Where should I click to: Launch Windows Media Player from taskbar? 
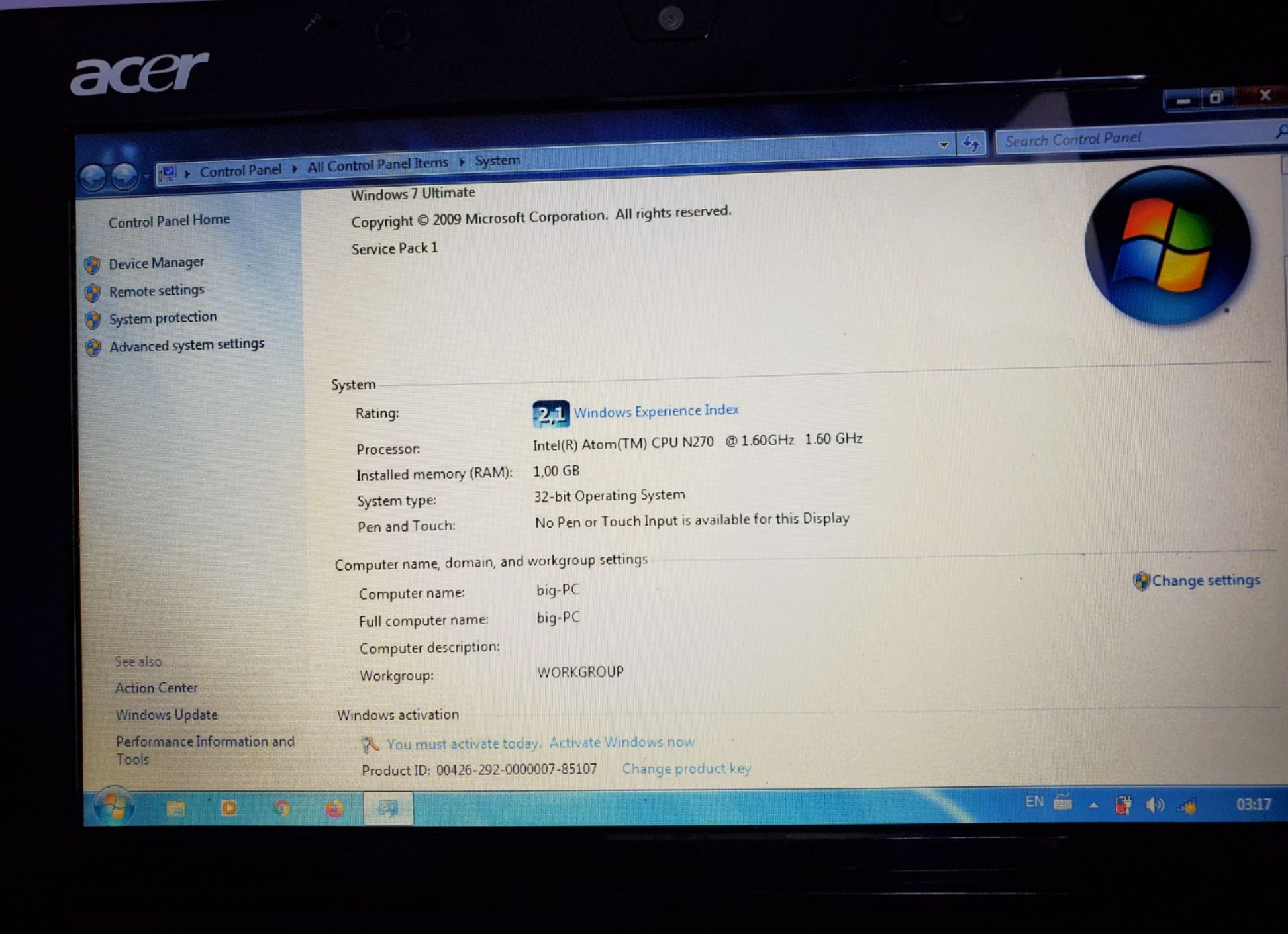(229, 808)
